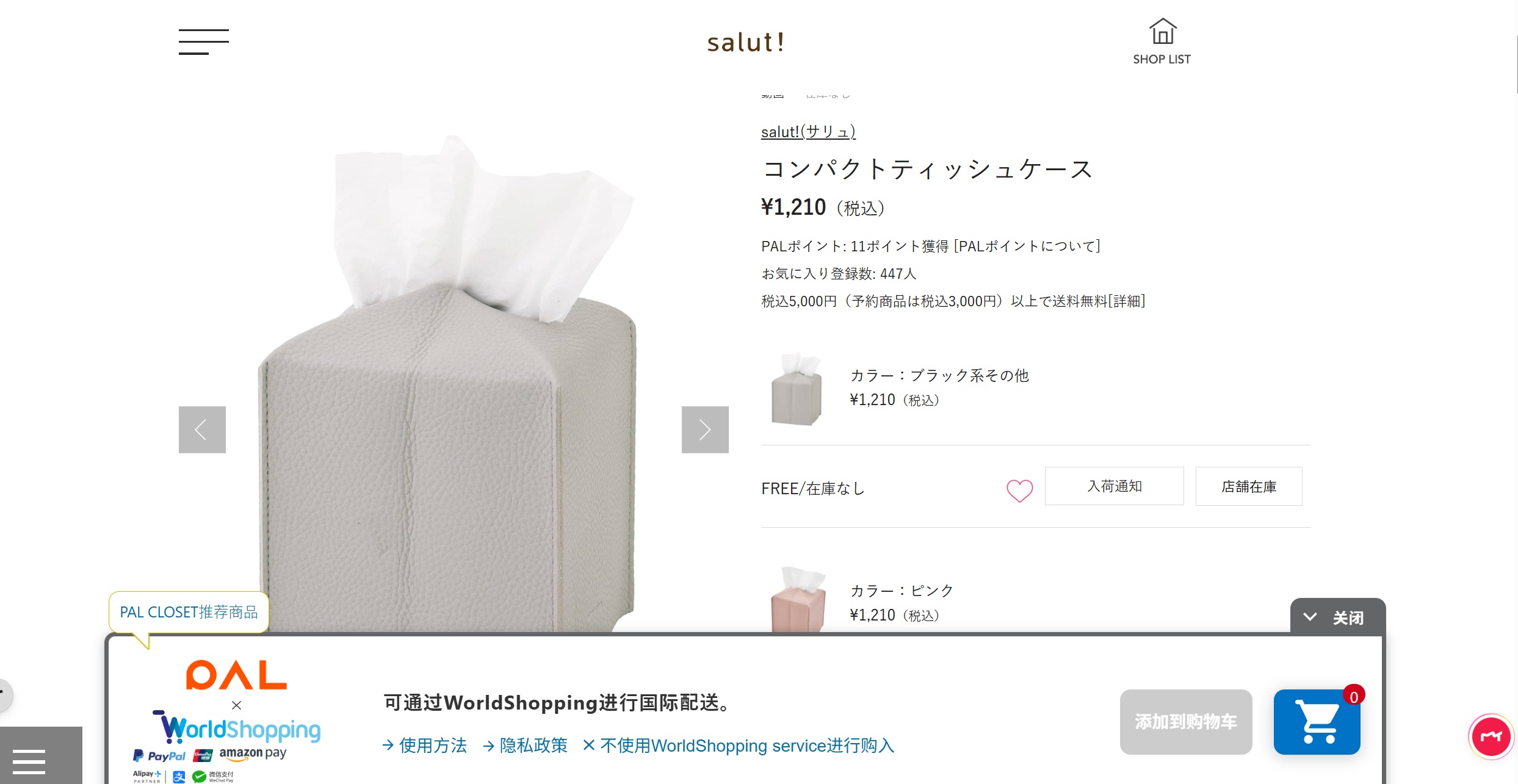
Task: Open the 隐私政策 privacy policy link
Action: coord(525,745)
